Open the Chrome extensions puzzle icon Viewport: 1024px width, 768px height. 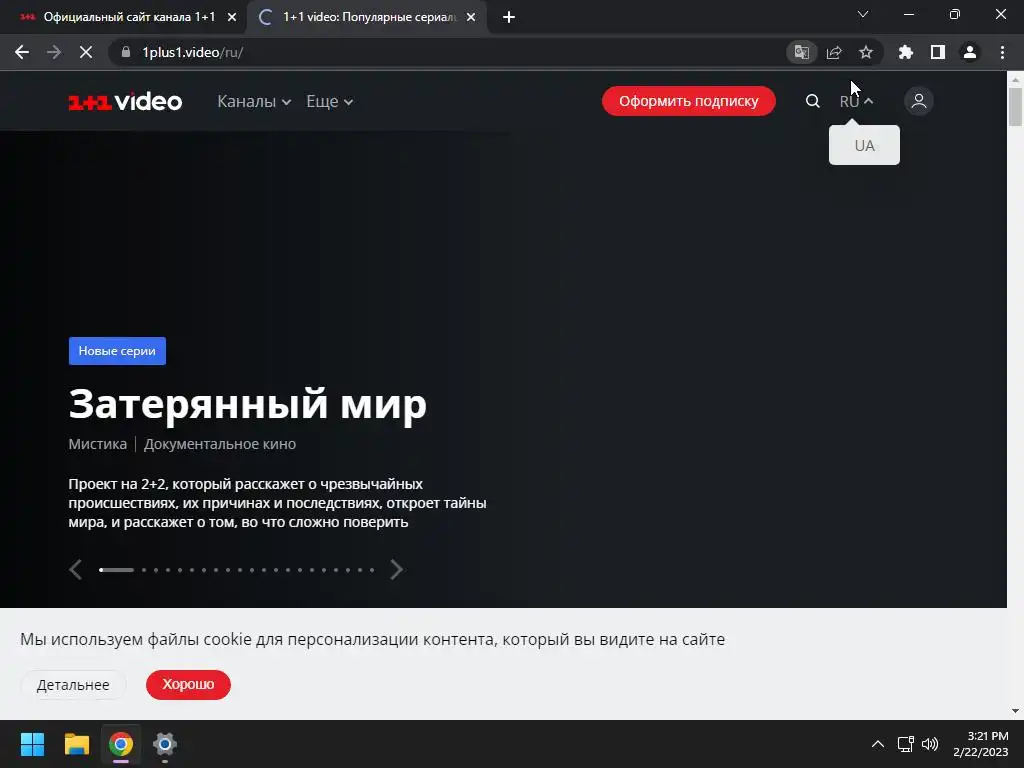click(906, 52)
